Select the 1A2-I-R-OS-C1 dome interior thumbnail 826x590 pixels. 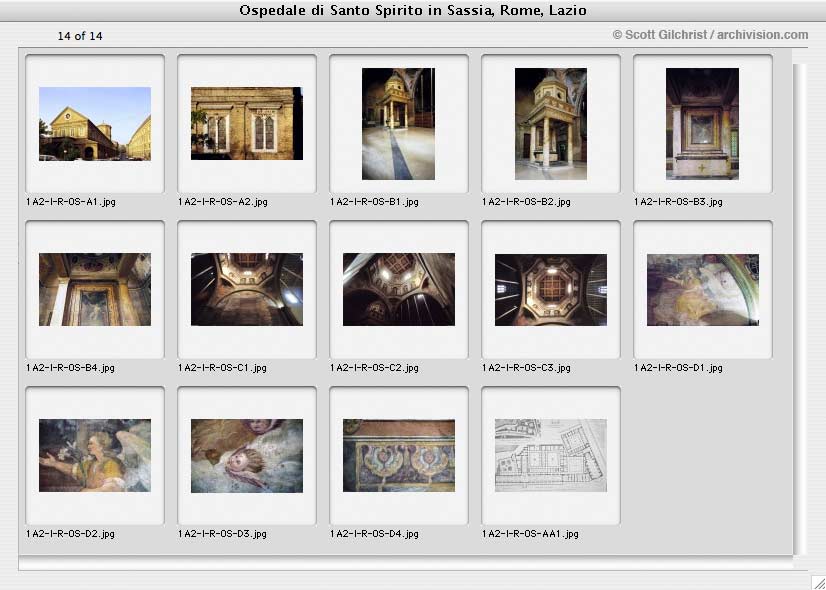(247, 289)
